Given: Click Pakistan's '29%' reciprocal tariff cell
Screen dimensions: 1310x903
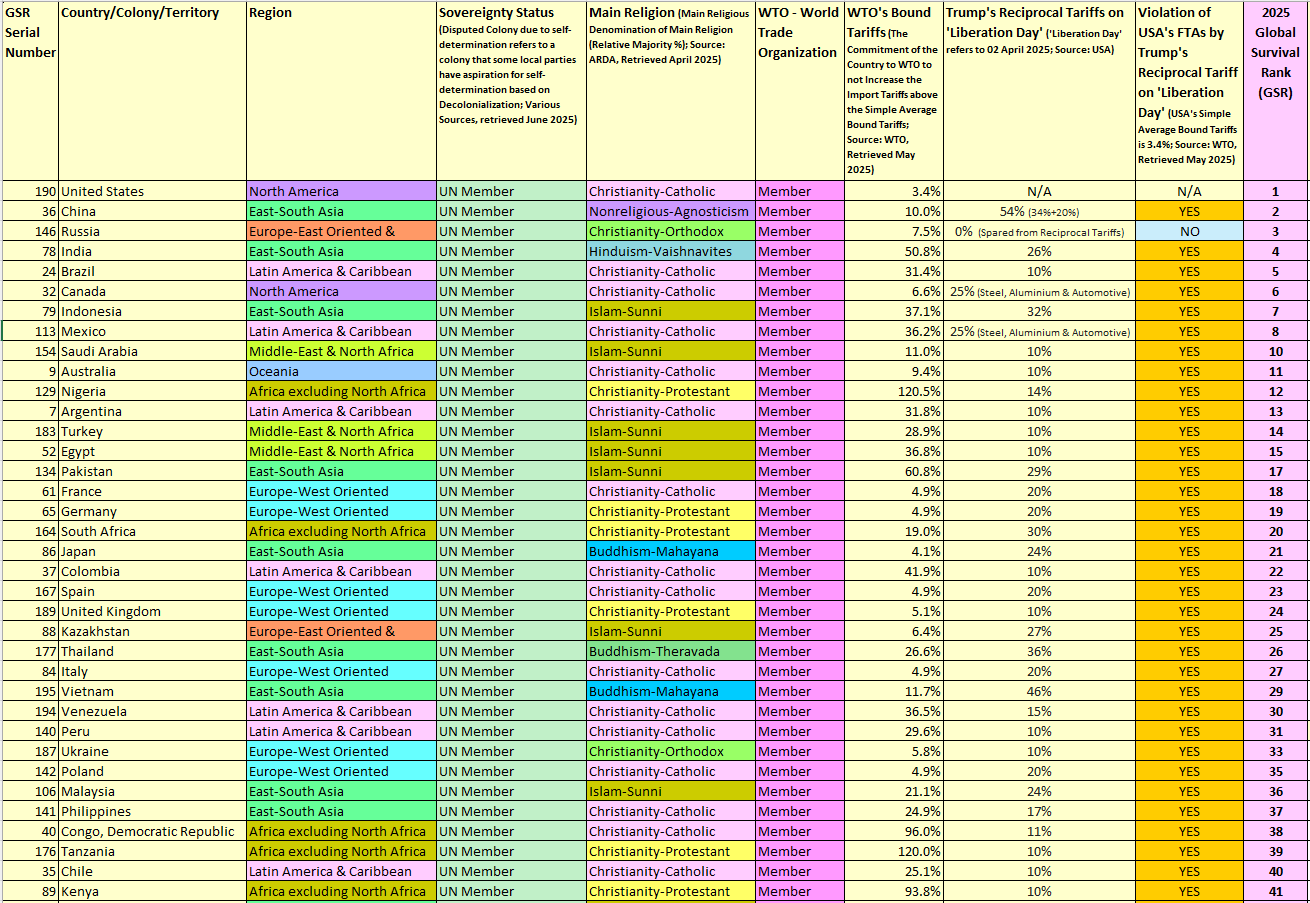Looking at the screenshot, I should (x=1039, y=471).
